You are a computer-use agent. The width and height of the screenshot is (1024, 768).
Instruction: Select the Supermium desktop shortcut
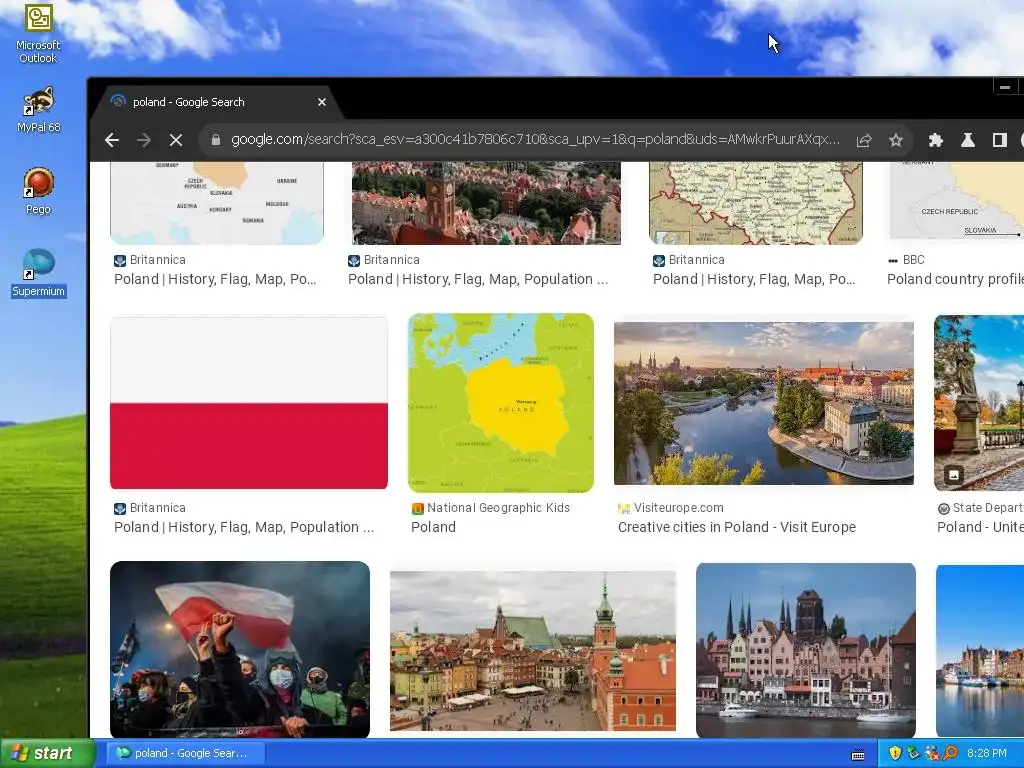pos(38,273)
